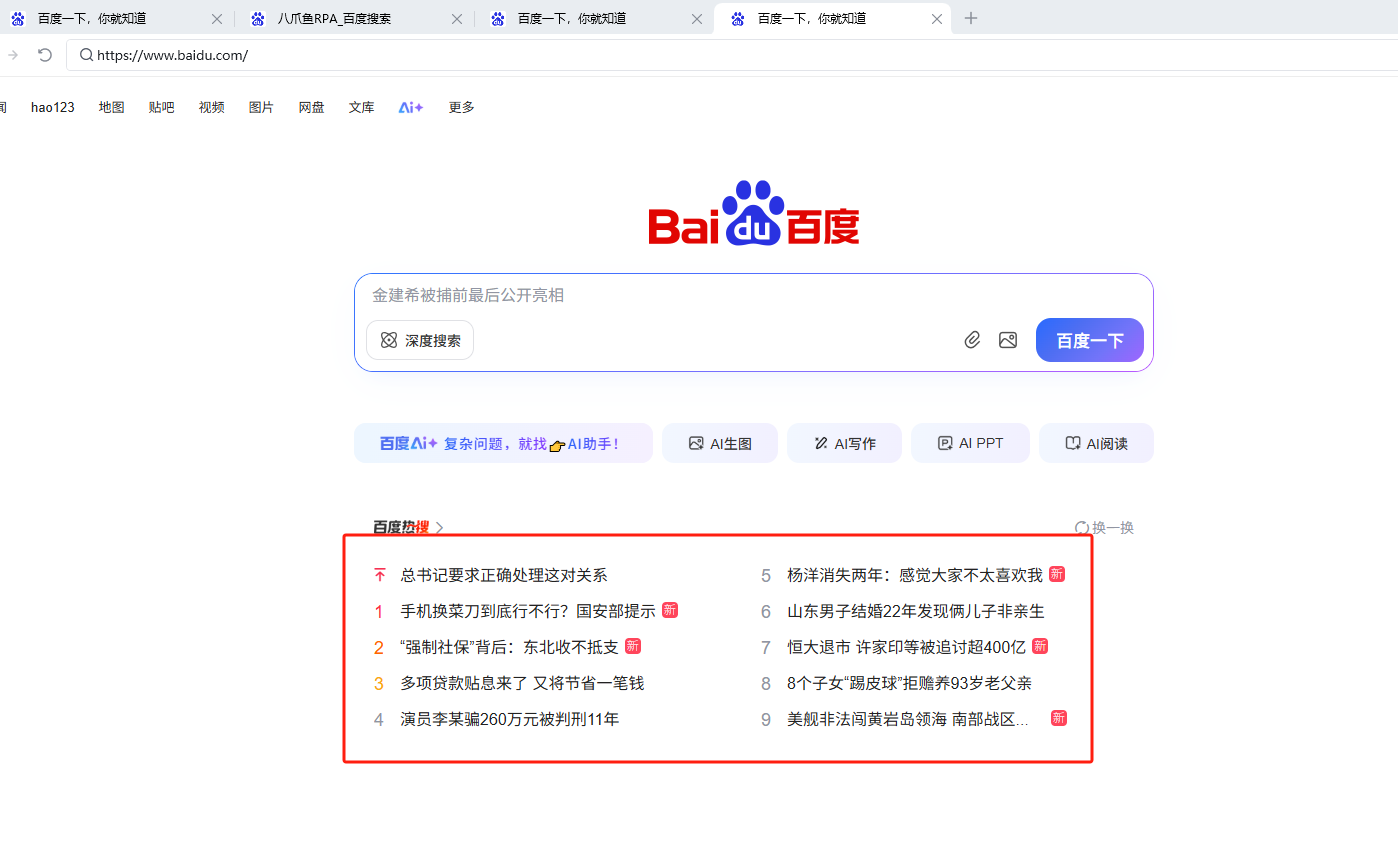The height and width of the screenshot is (850, 1398).
Task: Click the 新 badge next to 手机换菜刀
Action: click(x=670, y=610)
